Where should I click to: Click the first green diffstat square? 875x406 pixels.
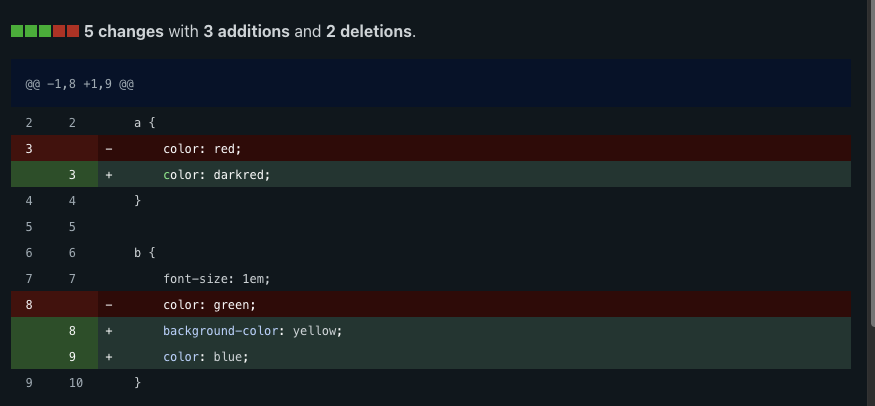click(x=17, y=31)
